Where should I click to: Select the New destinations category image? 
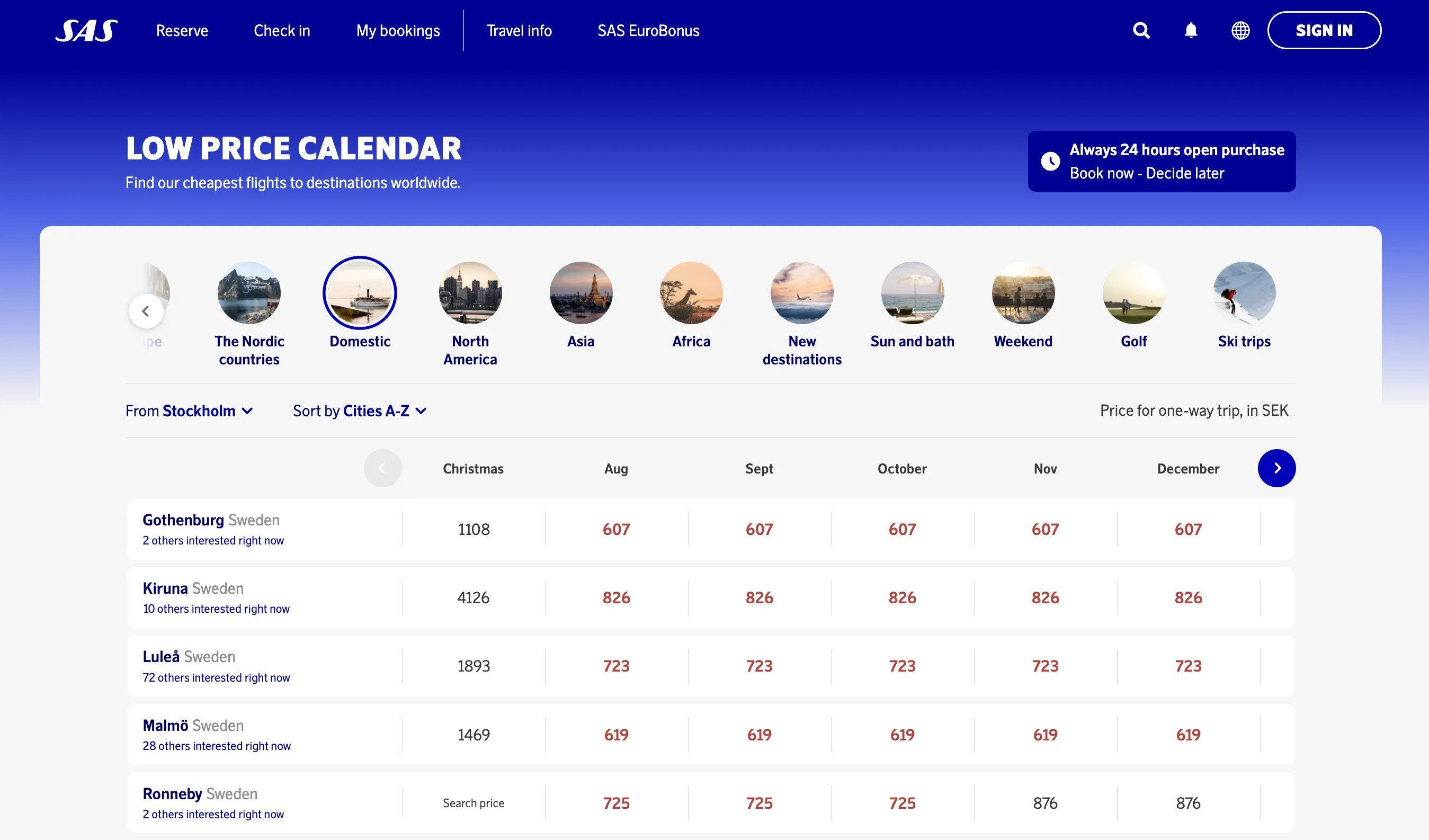pos(802,293)
